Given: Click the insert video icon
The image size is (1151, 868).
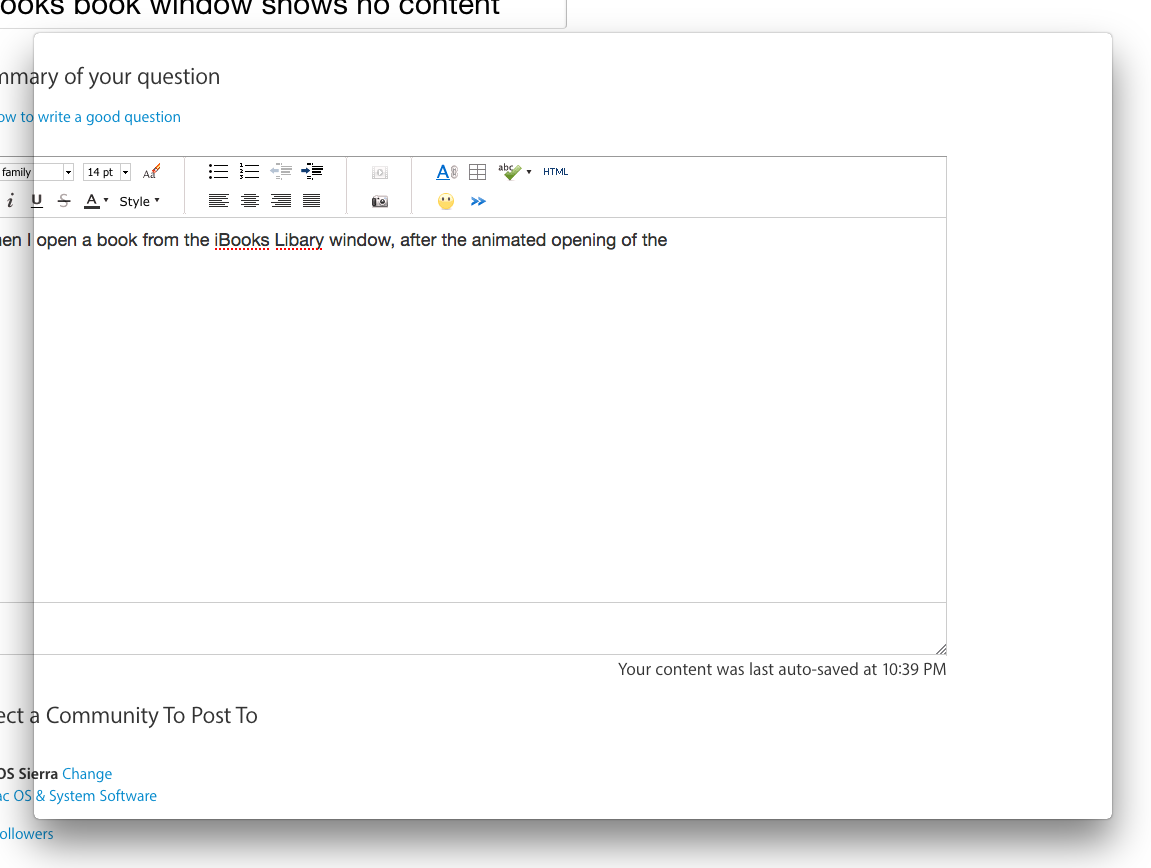Looking at the screenshot, I should coord(380,173).
